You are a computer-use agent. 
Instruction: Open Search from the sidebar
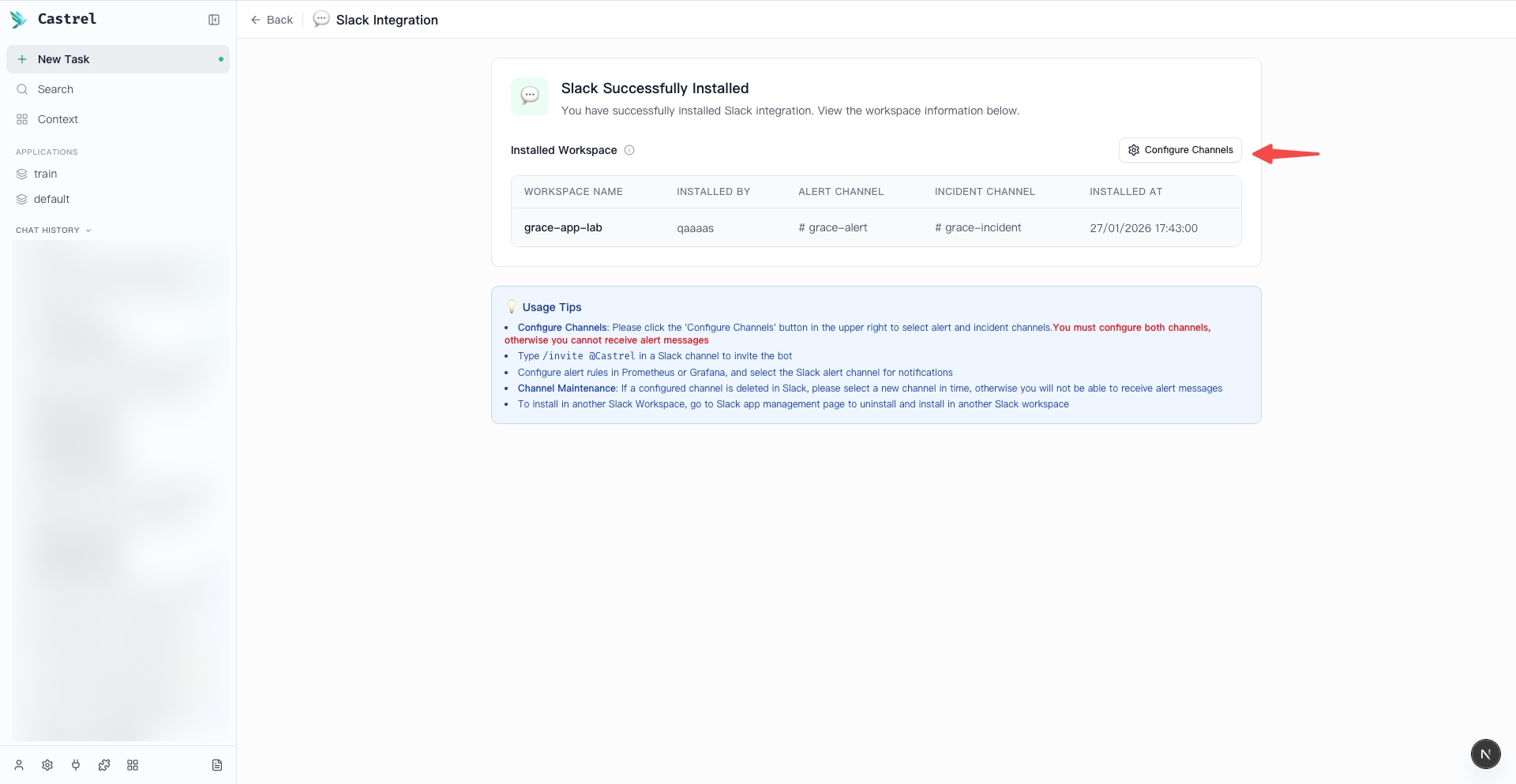pos(54,89)
